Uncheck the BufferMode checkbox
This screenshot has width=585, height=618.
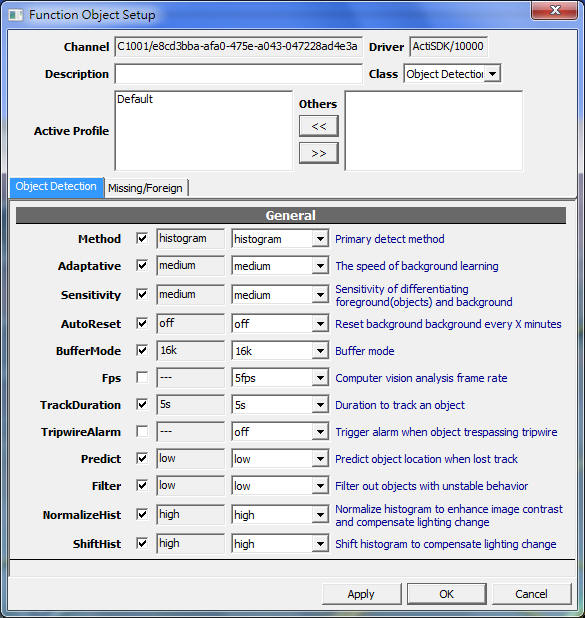[142, 350]
